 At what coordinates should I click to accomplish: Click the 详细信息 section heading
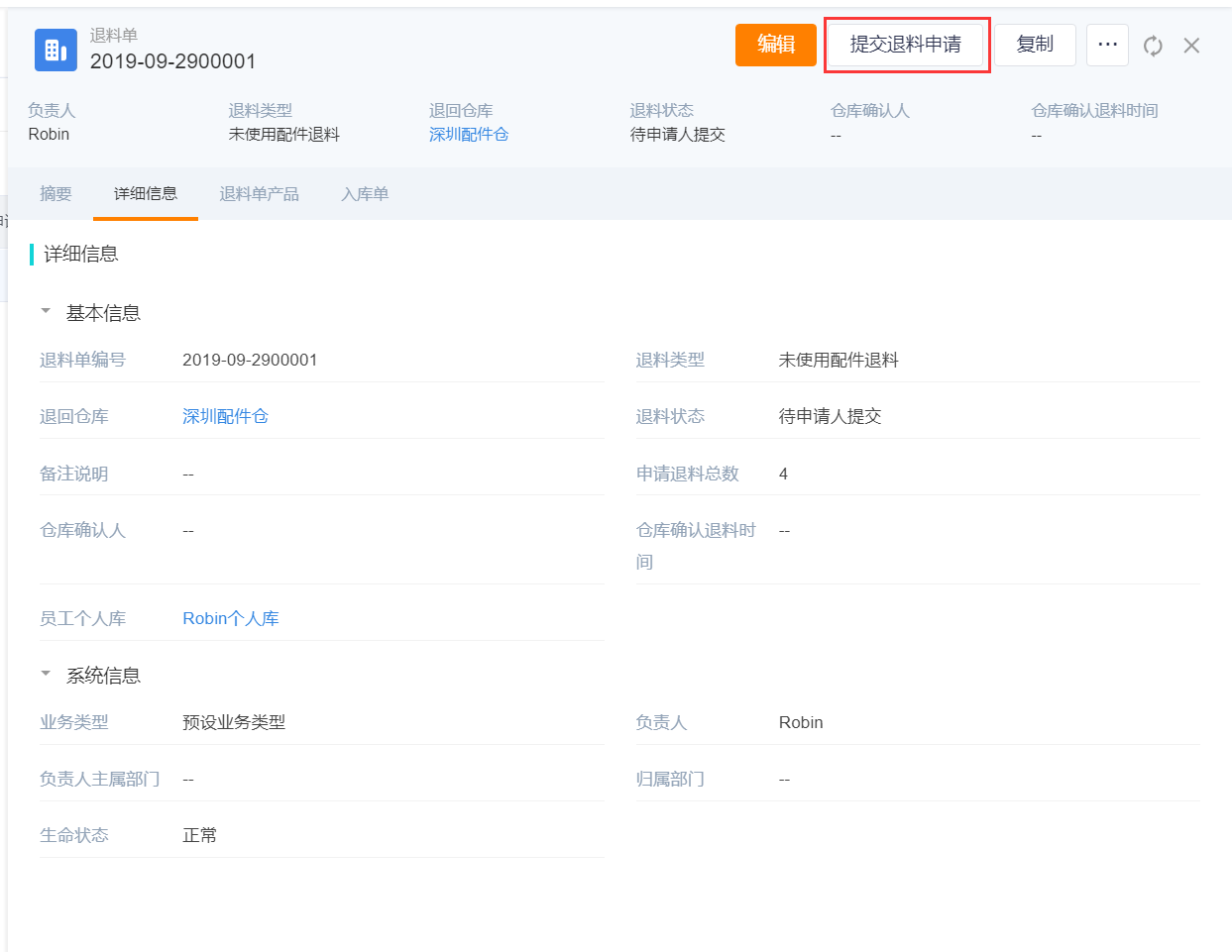tap(81, 255)
